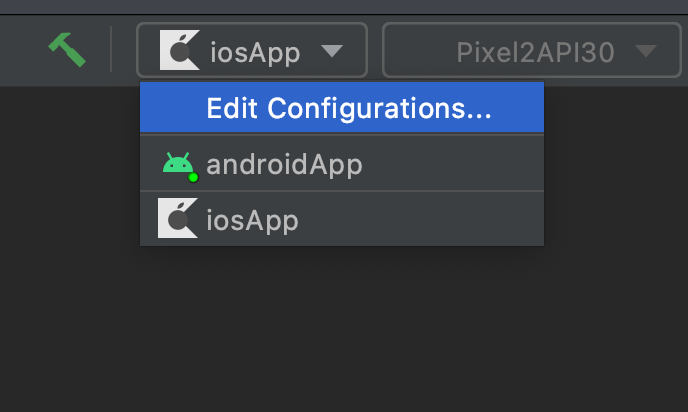Click the vertical separator next to the hammer
This screenshot has width=688, height=412.
[111, 49]
